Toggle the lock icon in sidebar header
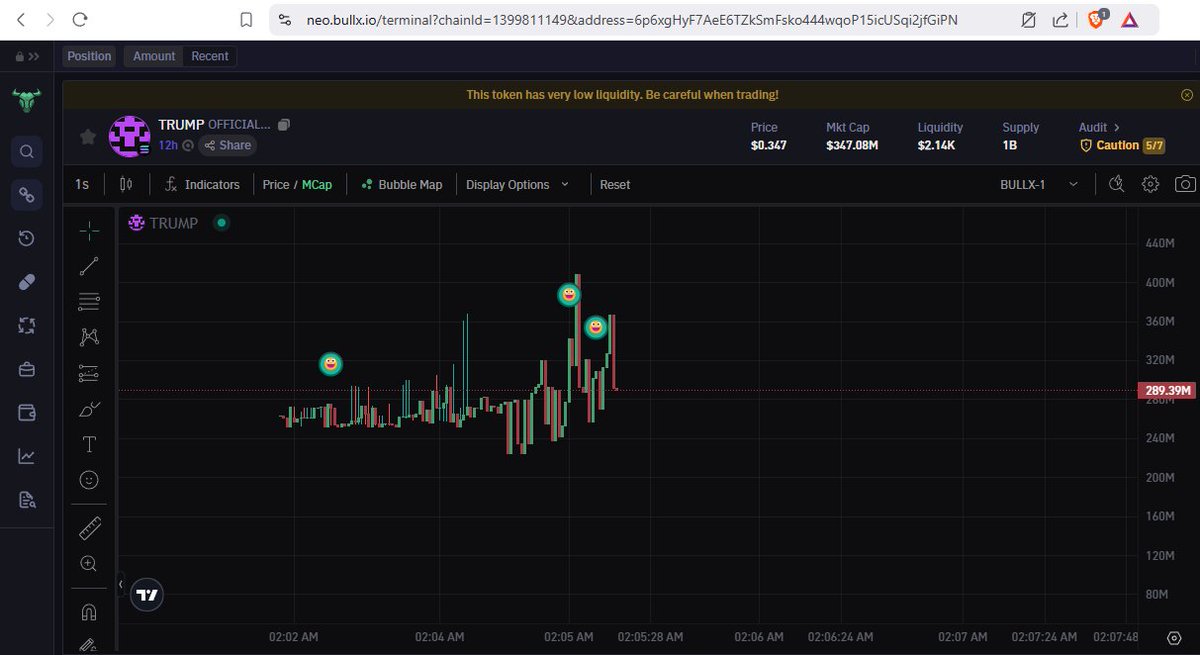 pos(19,57)
